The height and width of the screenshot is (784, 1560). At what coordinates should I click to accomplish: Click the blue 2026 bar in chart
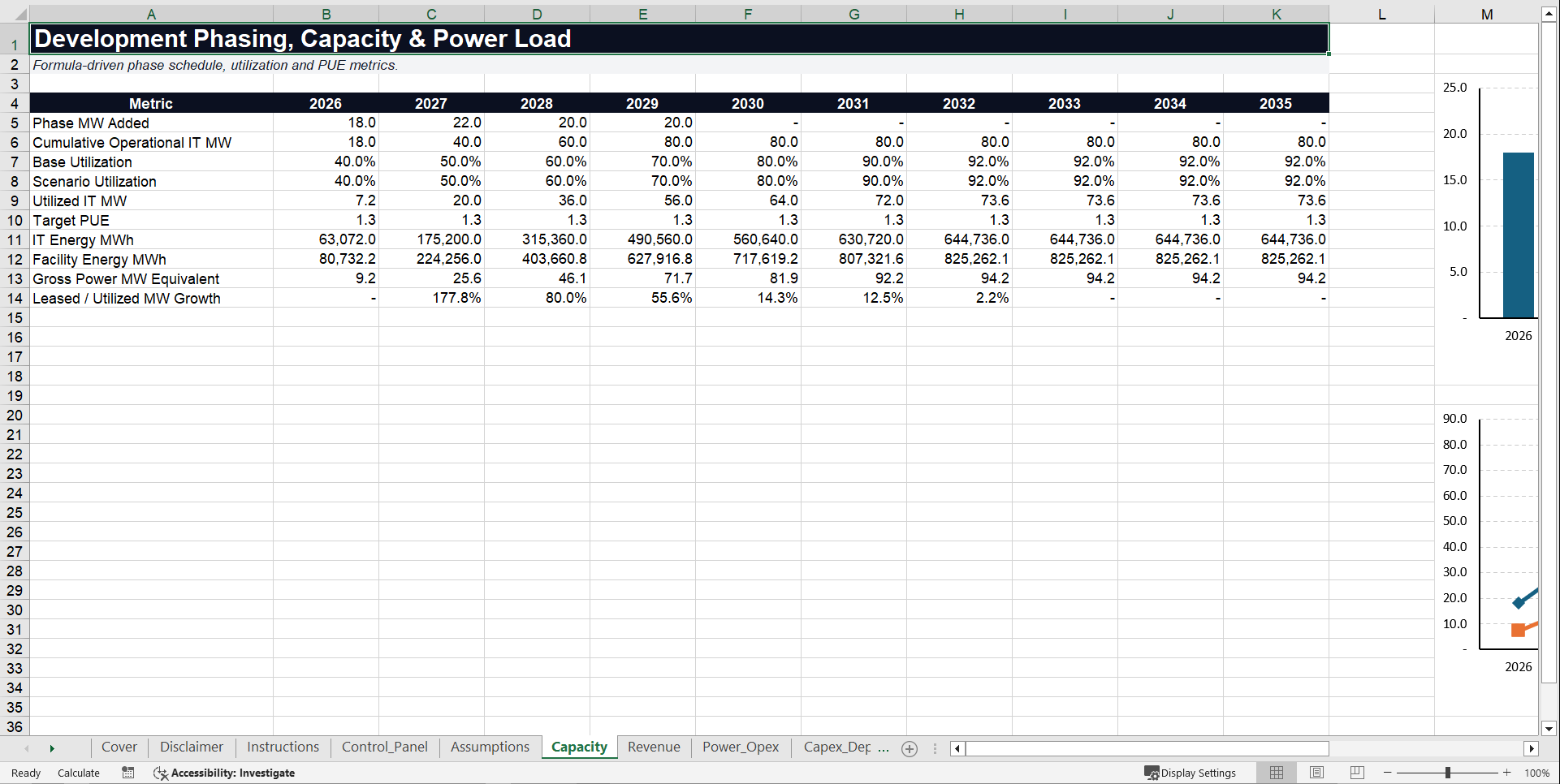click(1518, 235)
